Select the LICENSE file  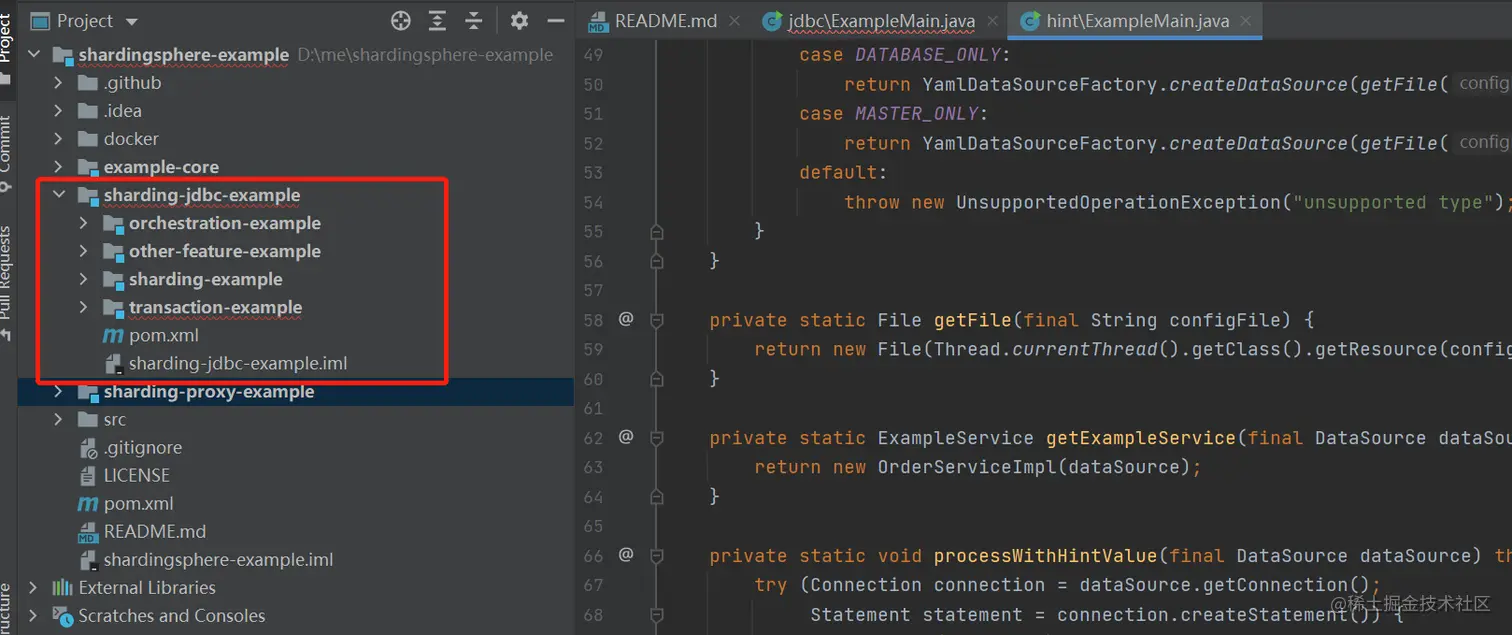[x=295, y=475]
